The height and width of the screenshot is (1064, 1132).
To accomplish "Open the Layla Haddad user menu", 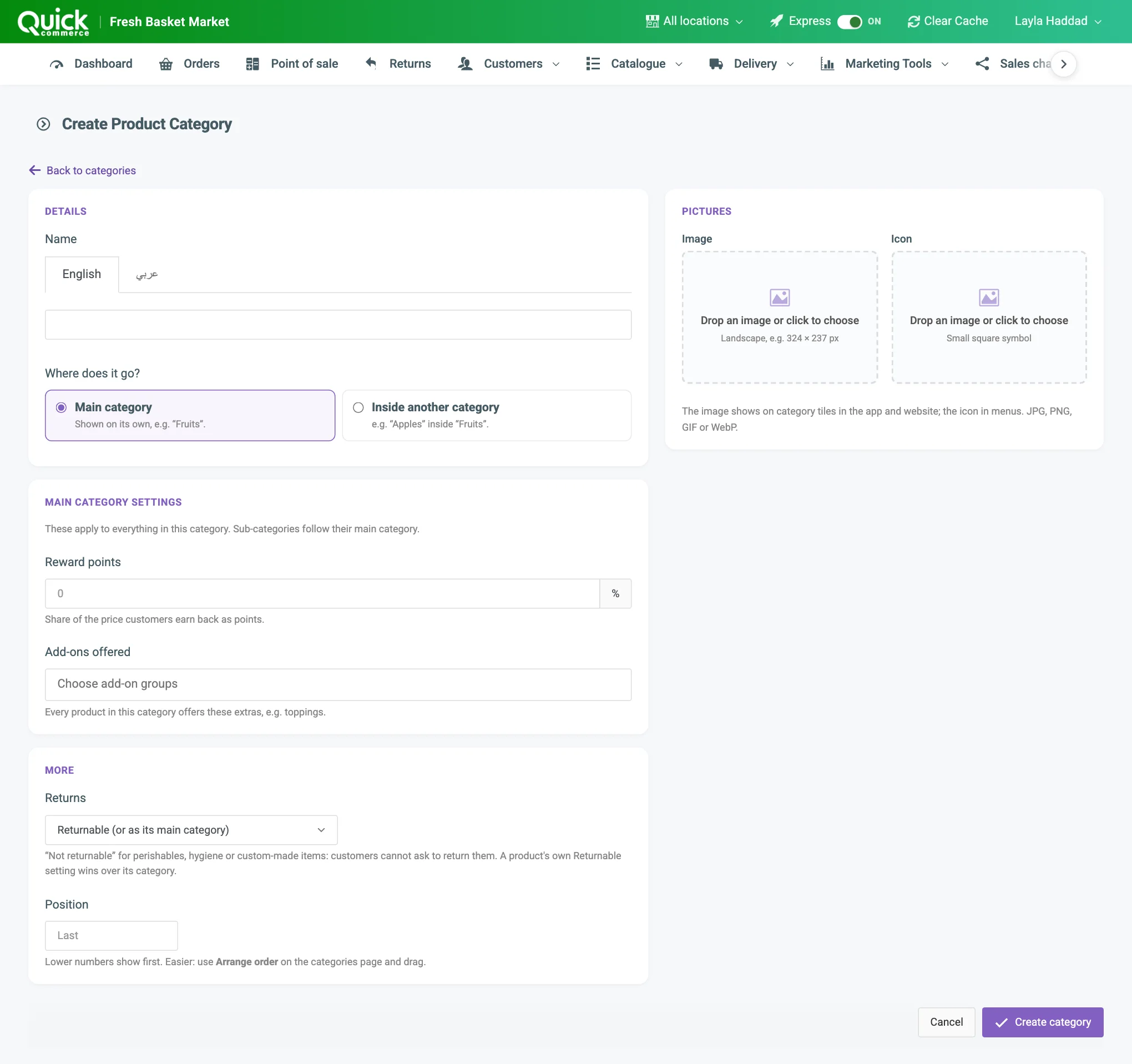I will 1058,21.
